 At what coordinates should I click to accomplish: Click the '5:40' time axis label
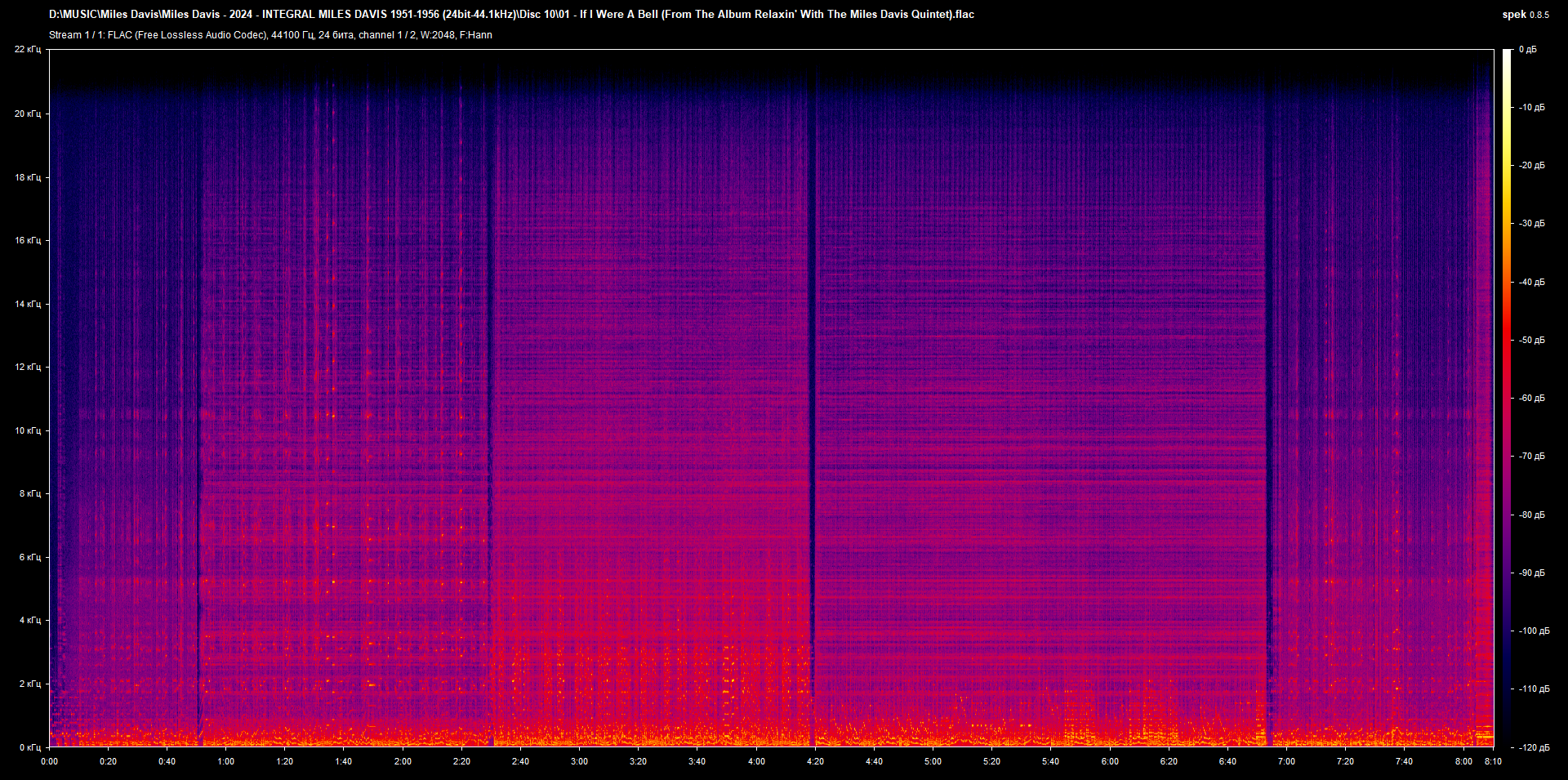pos(1050,761)
